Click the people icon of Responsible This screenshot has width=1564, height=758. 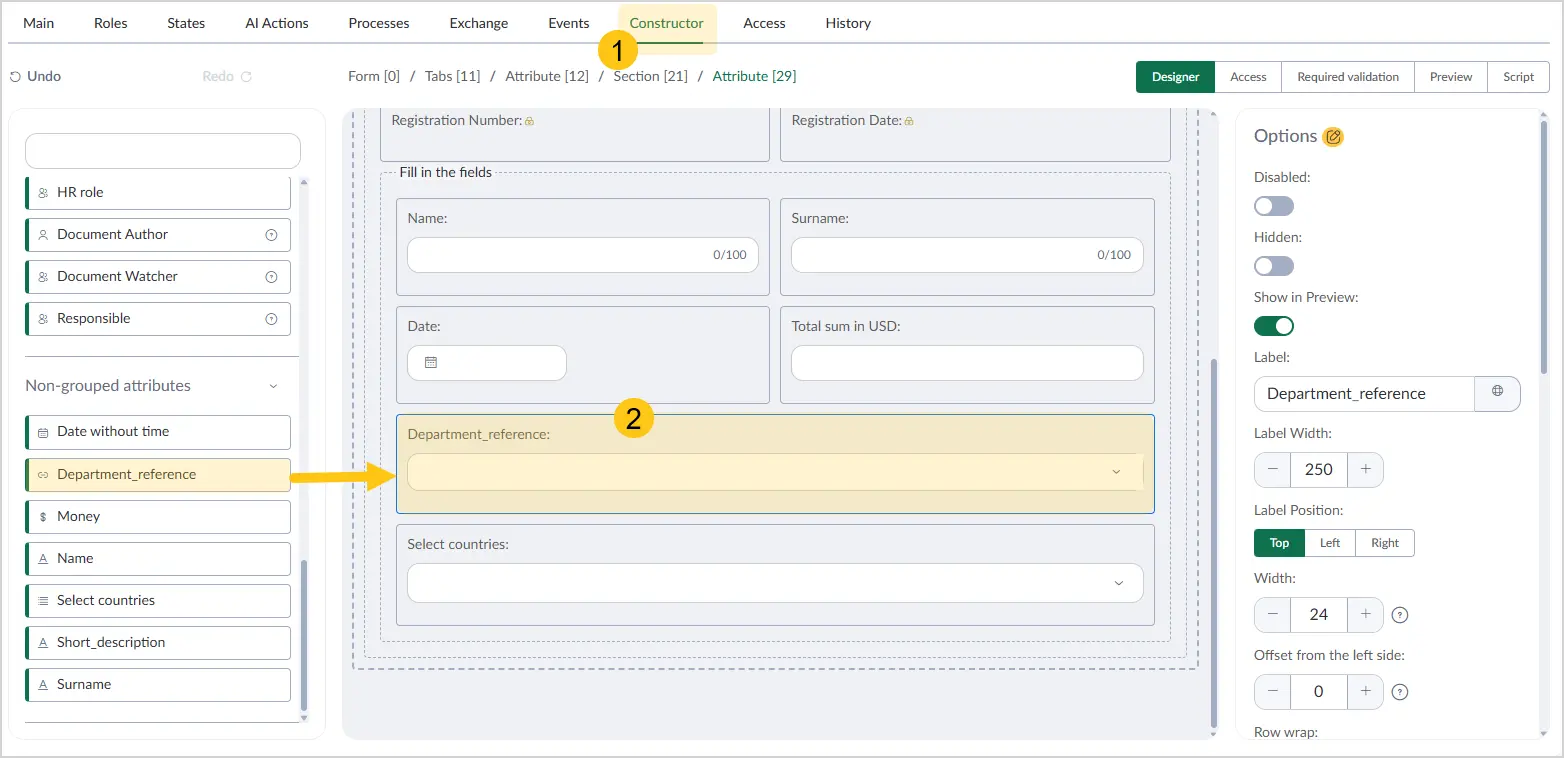43,319
